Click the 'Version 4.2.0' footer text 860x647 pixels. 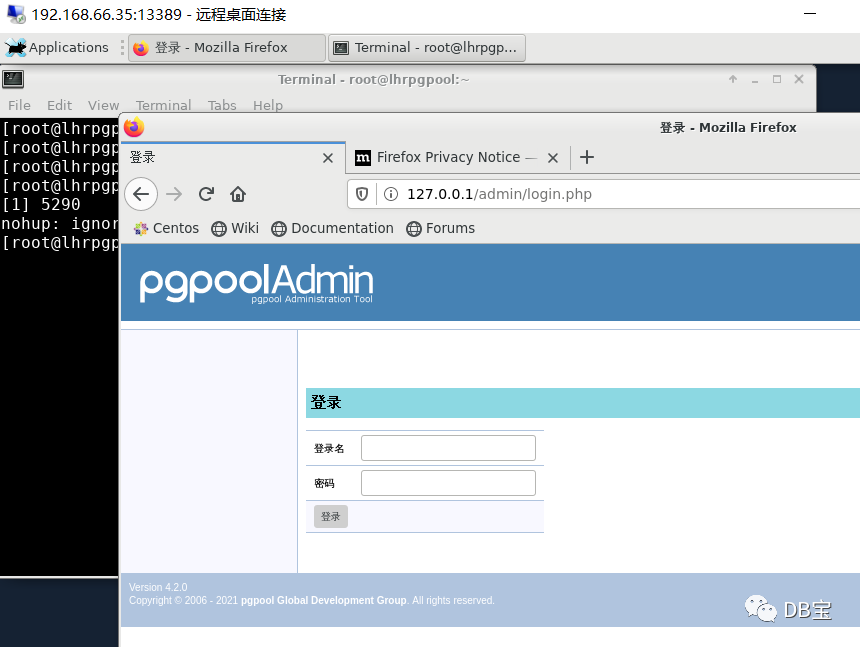pyautogui.click(x=158, y=587)
